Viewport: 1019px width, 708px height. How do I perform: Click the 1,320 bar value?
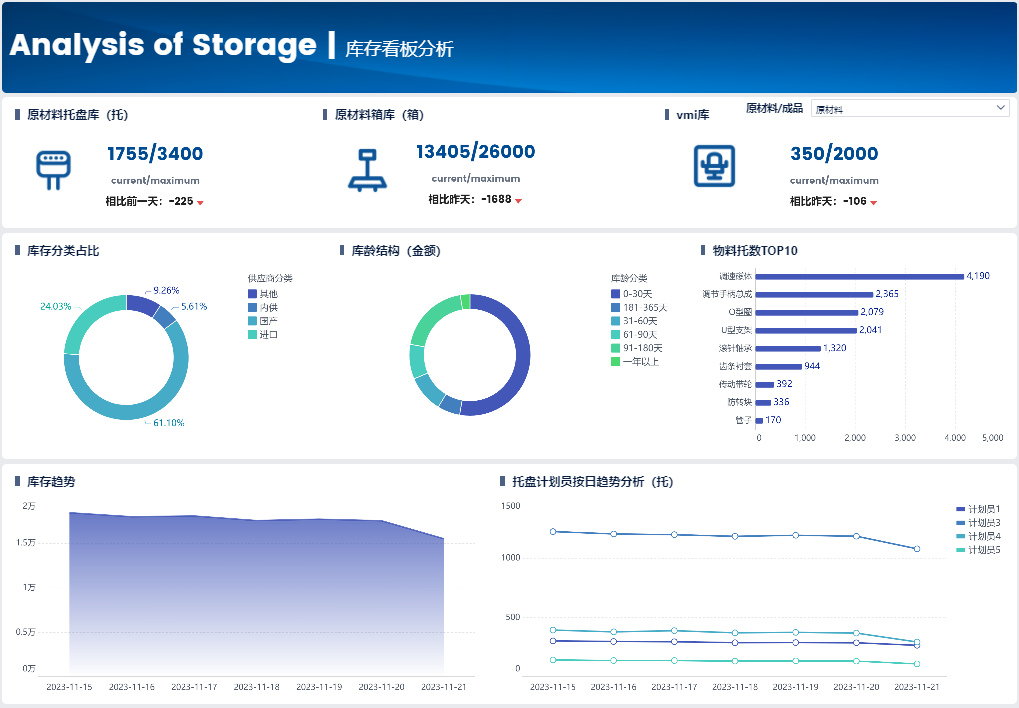pos(834,348)
